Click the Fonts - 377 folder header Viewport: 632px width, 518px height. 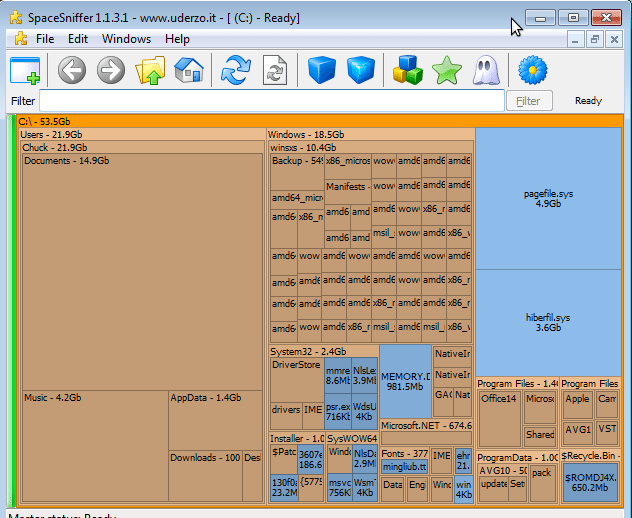(405, 454)
